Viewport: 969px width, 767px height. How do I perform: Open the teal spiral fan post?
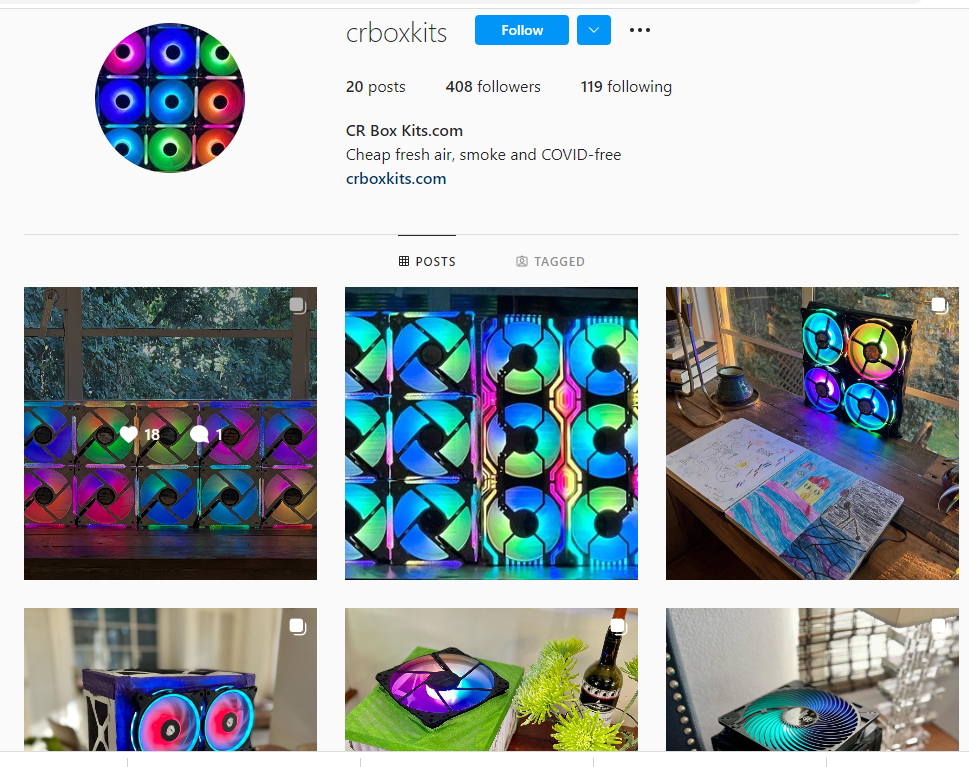click(812, 679)
